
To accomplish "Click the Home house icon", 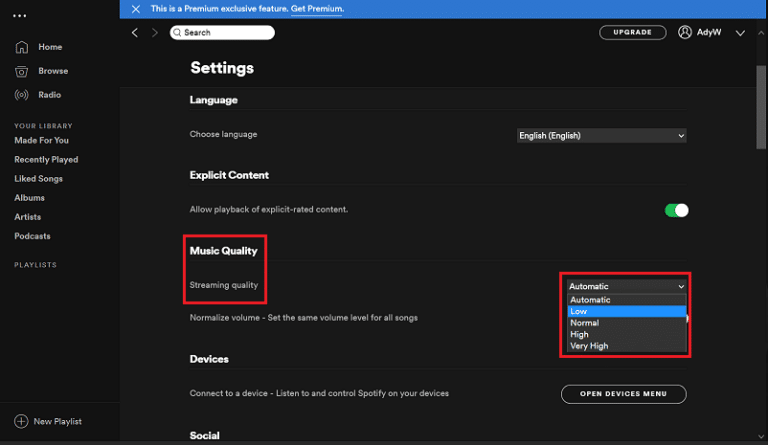I will pyautogui.click(x=22, y=47).
